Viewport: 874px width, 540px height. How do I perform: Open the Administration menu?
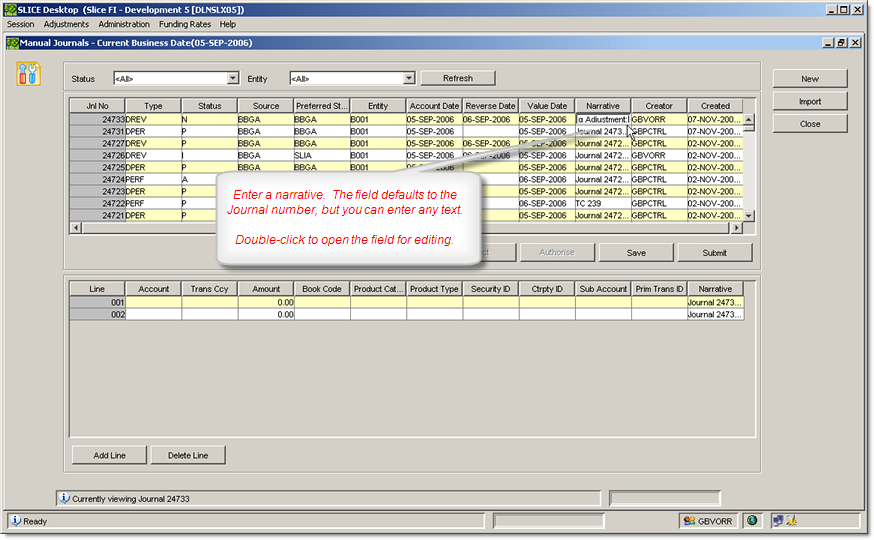point(124,24)
